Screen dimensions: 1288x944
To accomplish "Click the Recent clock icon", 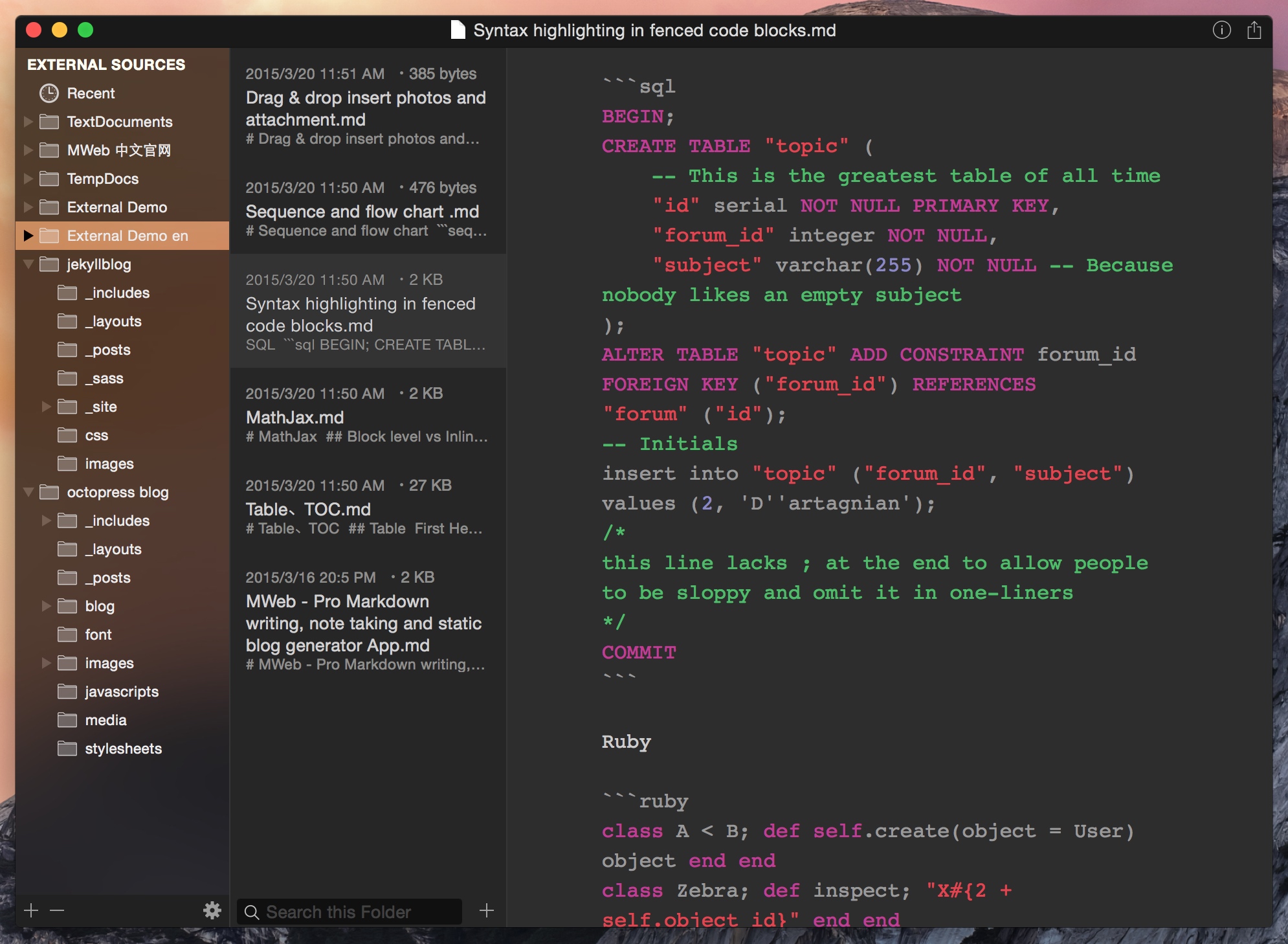I will pos(49,93).
